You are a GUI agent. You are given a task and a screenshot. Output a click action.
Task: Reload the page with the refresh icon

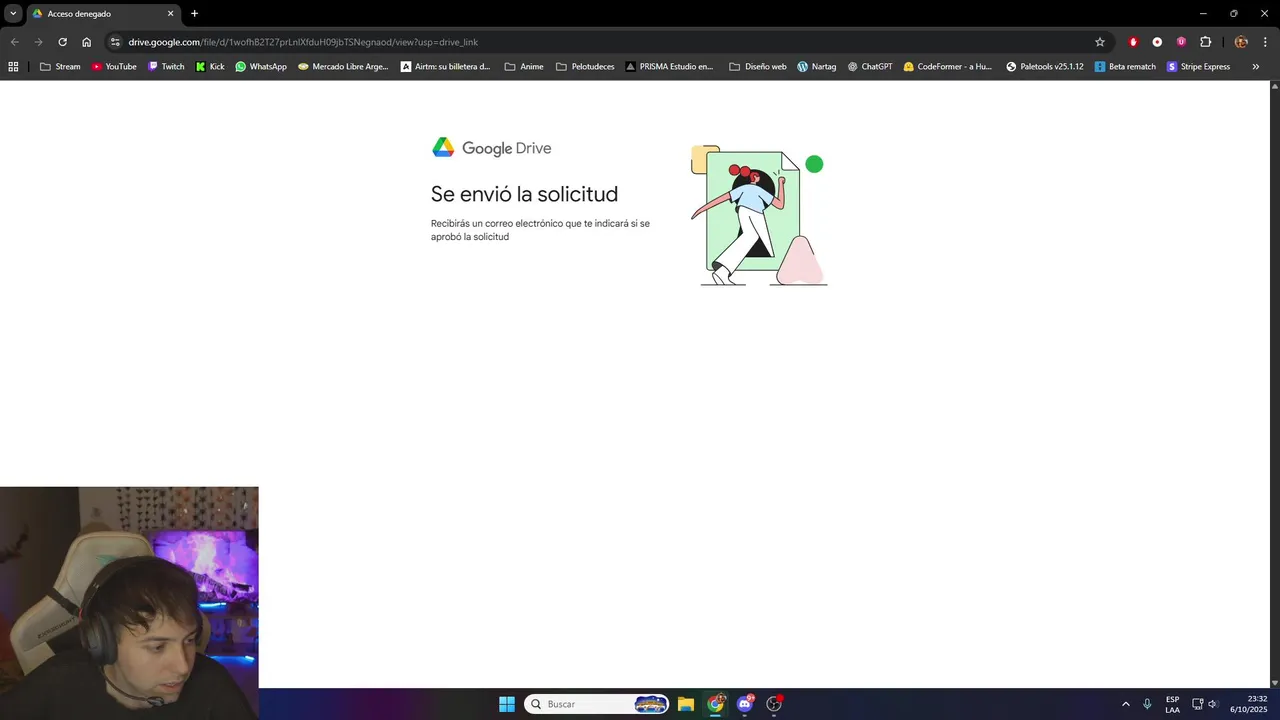coord(62,42)
